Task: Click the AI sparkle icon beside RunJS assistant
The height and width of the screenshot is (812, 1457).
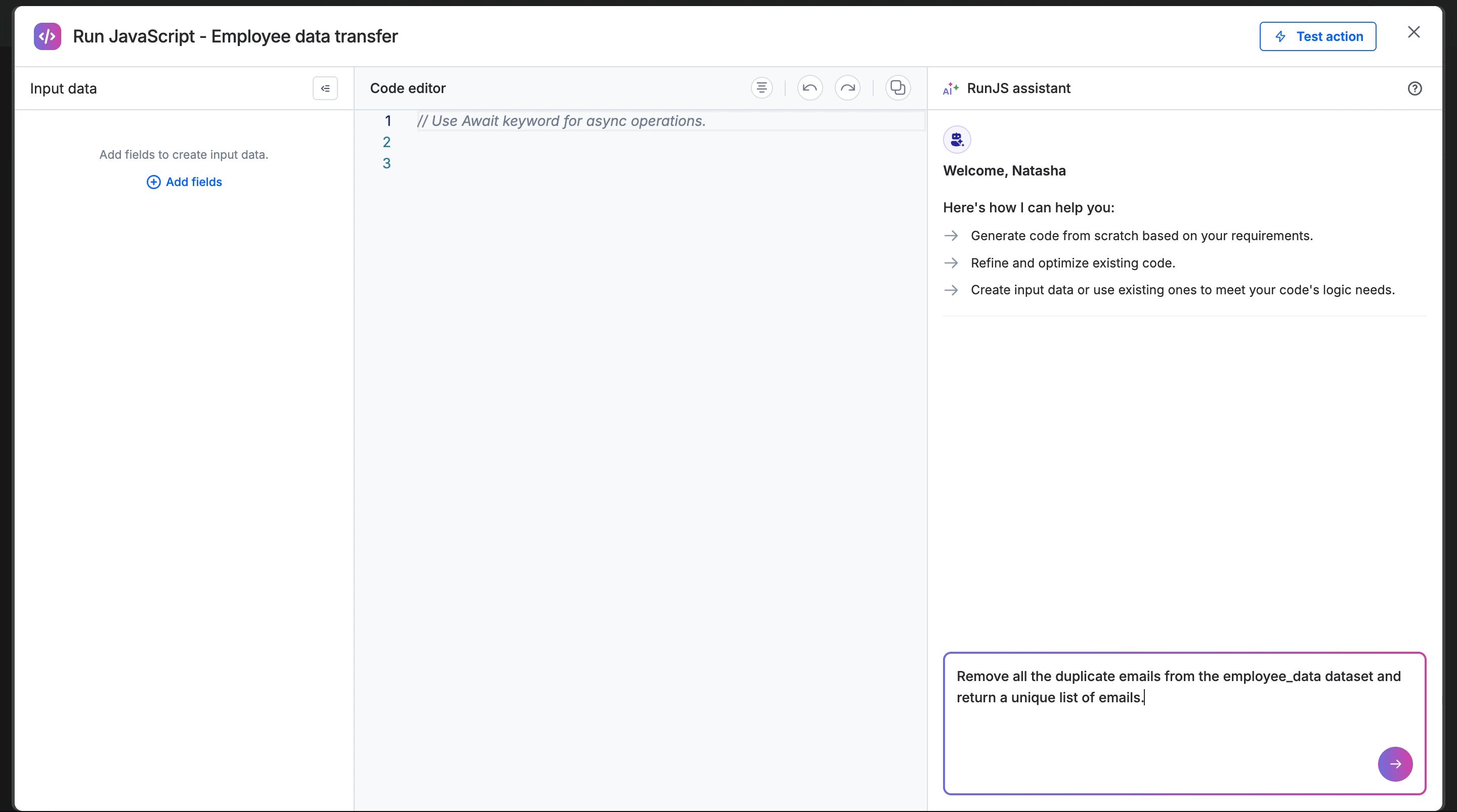Action: (950, 89)
